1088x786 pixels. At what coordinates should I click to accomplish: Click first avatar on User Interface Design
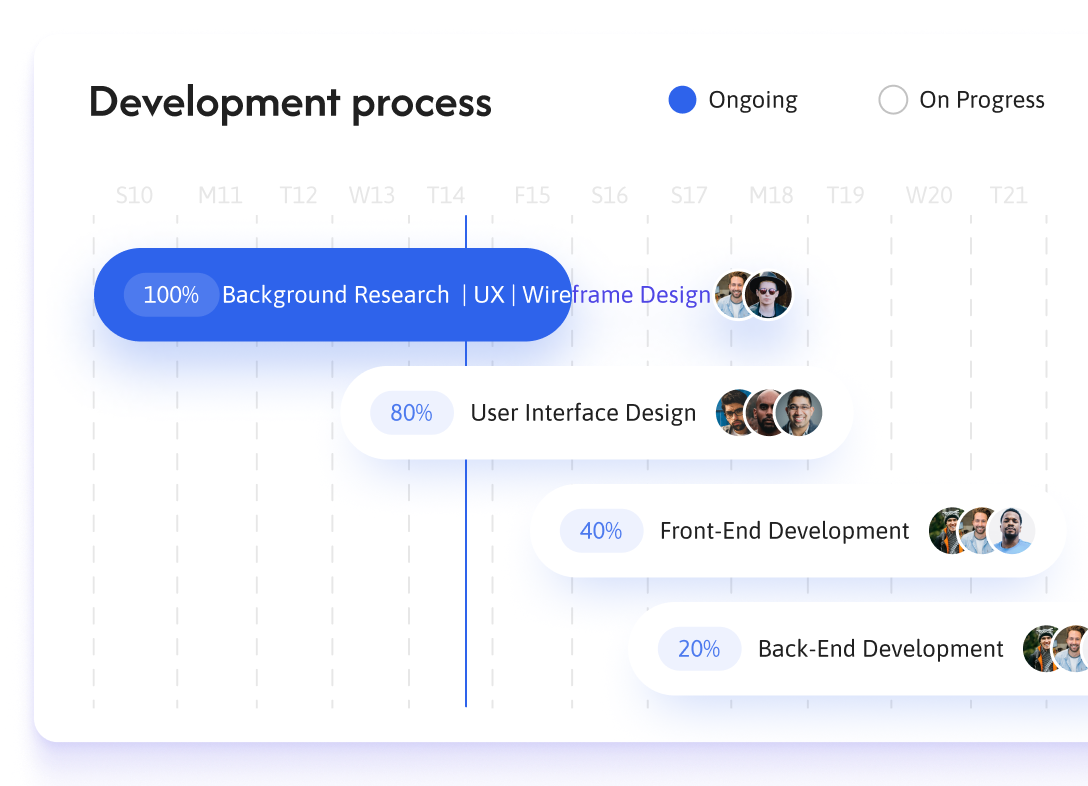(x=736, y=413)
